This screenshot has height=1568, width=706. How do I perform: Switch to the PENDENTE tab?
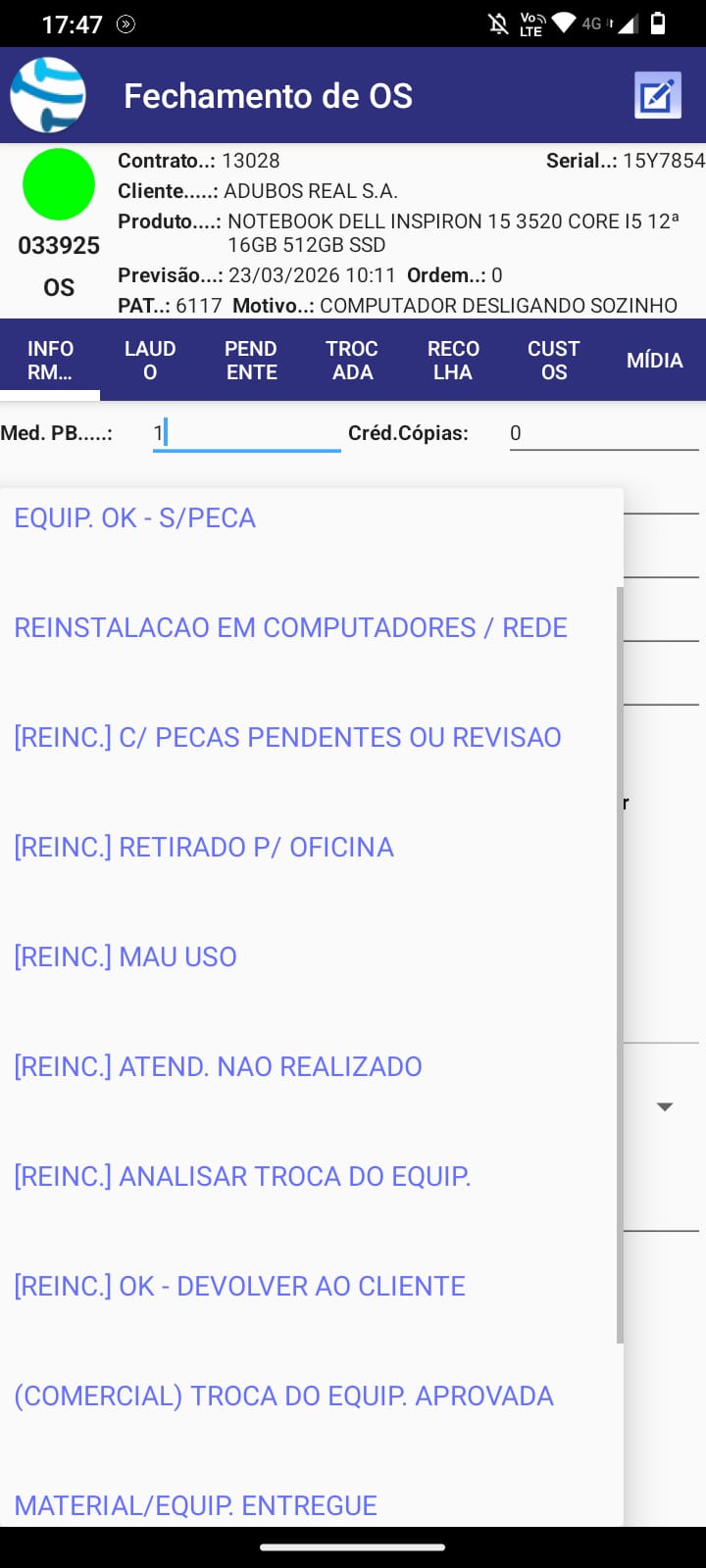[x=251, y=360]
